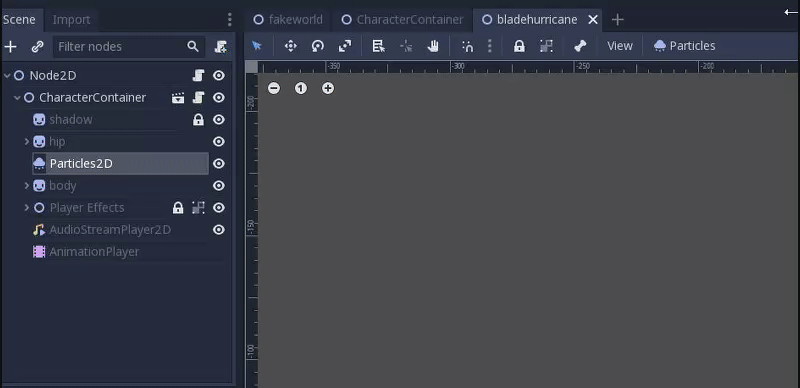
Task: Toggle visibility of CharacterContainer
Action: pyautogui.click(x=219, y=98)
